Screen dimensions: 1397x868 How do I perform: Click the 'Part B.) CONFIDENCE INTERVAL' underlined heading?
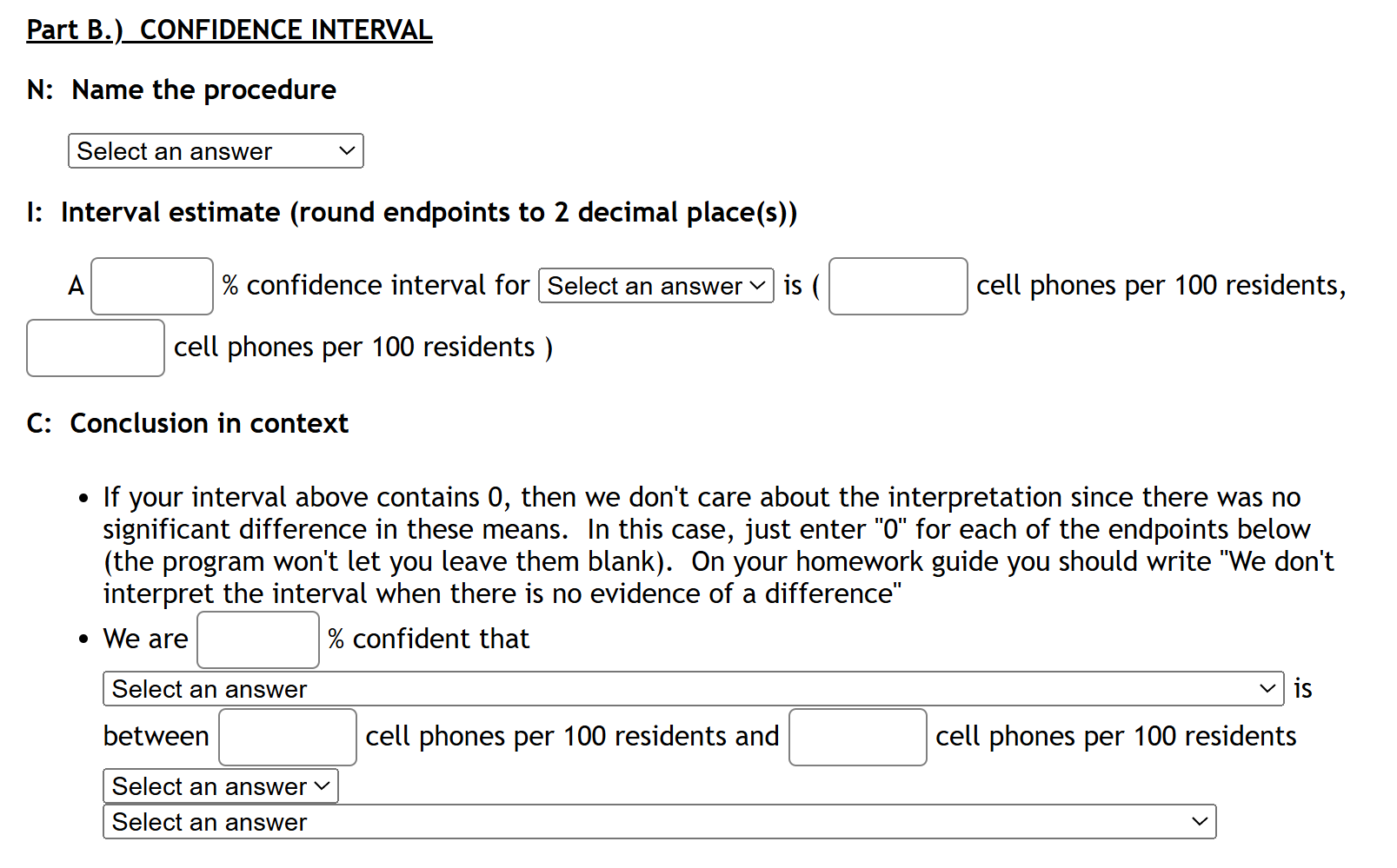(x=230, y=30)
